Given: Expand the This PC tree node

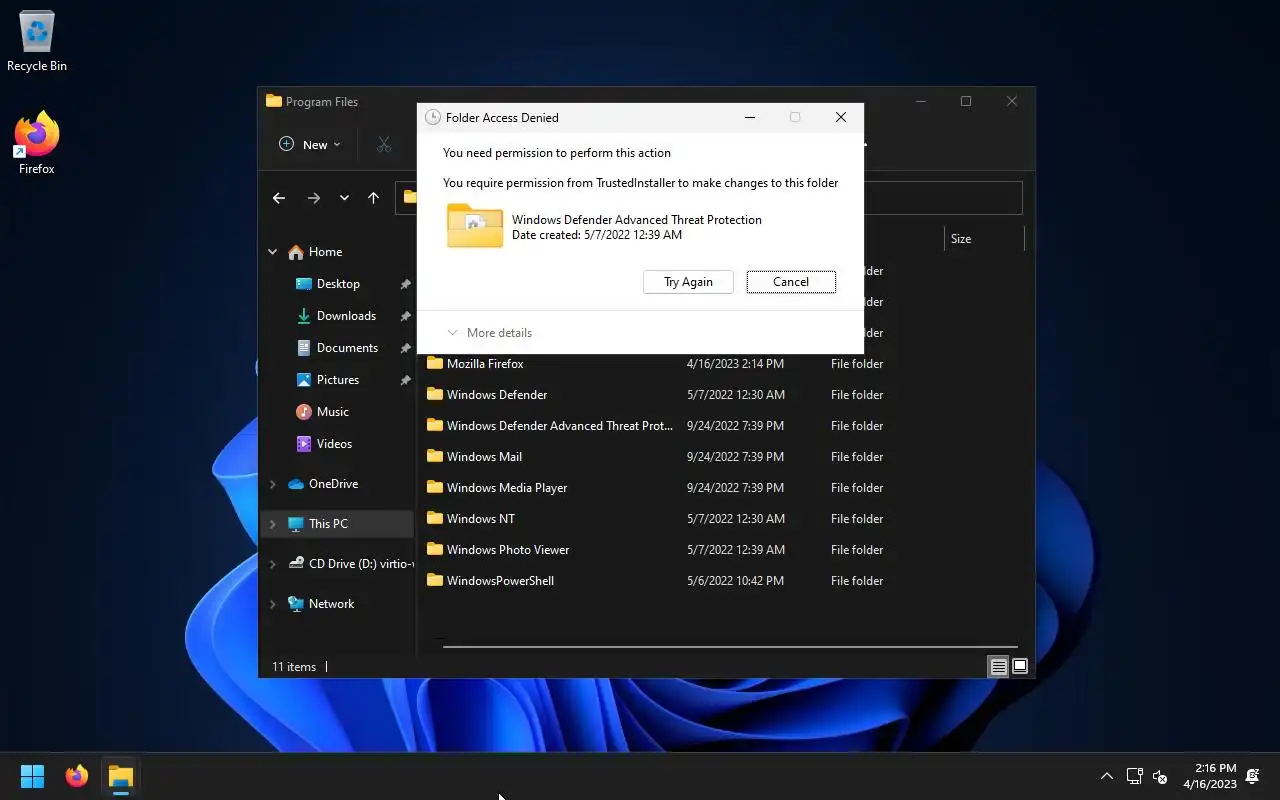Looking at the screenshot, I should click(272, 524).
